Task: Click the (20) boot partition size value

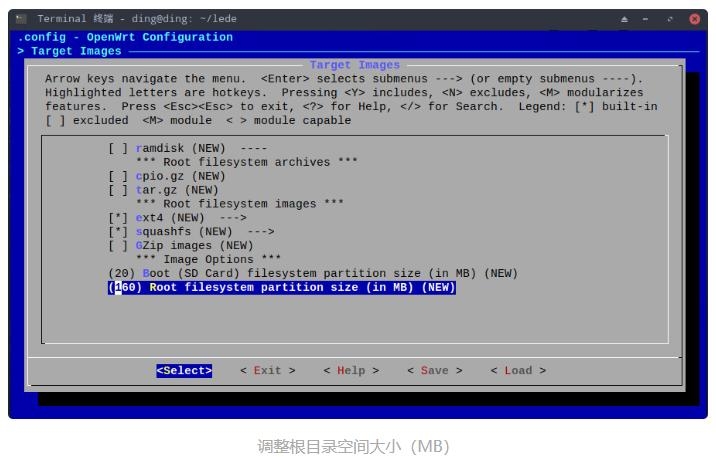Action: tap(121, 273)
